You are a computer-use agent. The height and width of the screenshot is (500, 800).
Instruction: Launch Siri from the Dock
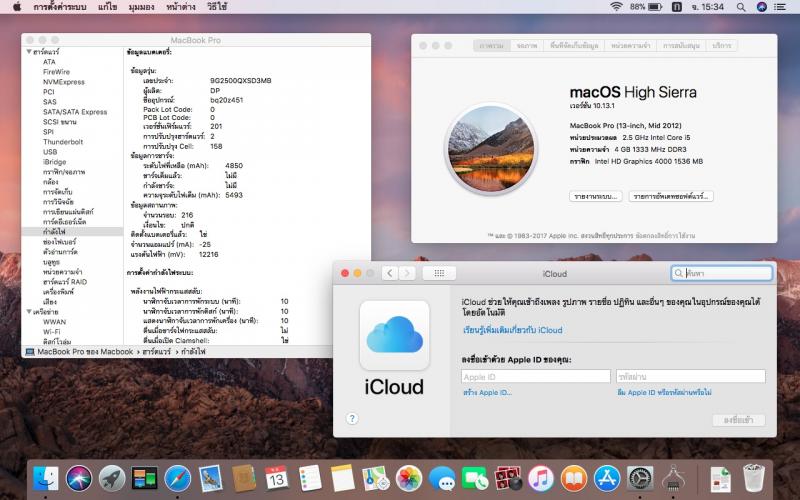[79, 479]
